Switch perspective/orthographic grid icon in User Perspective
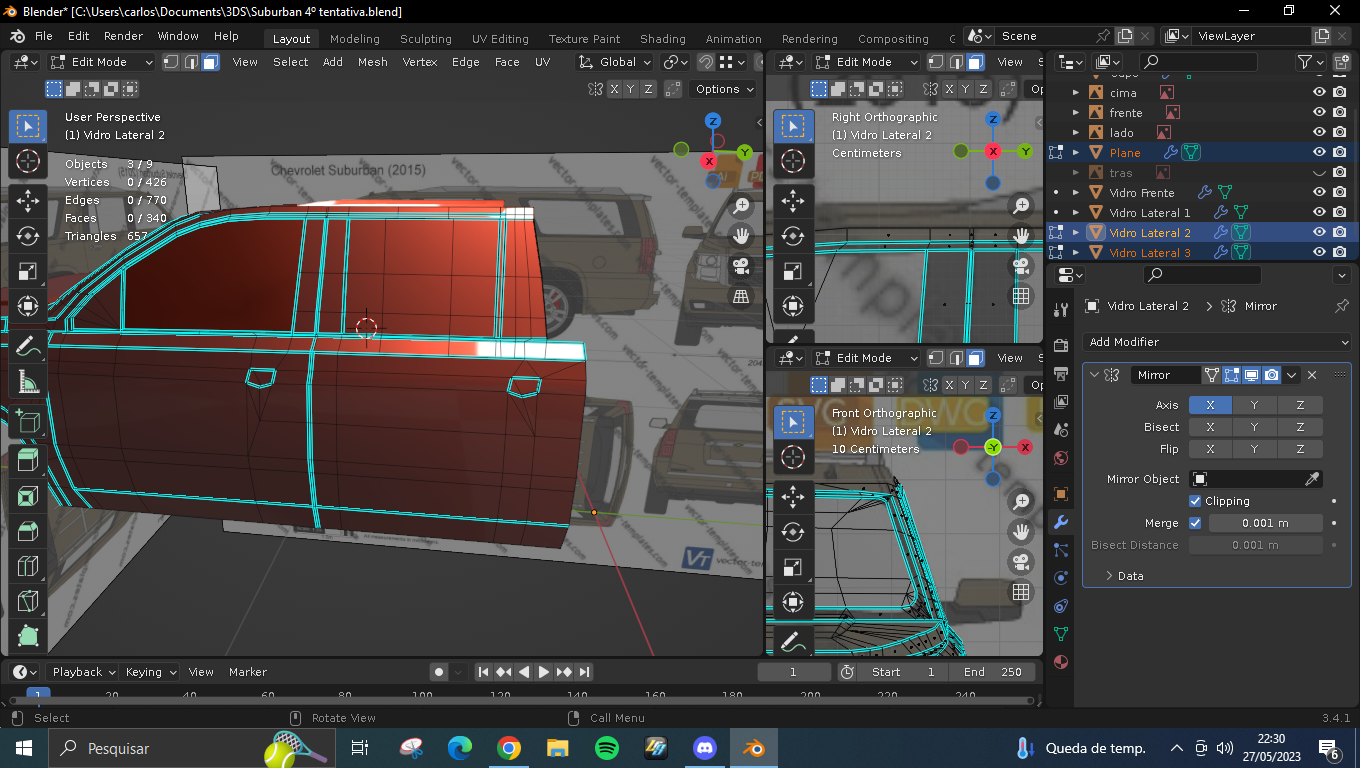The height and width of the screenshot is (768, 1360). [x=741, y=296]
